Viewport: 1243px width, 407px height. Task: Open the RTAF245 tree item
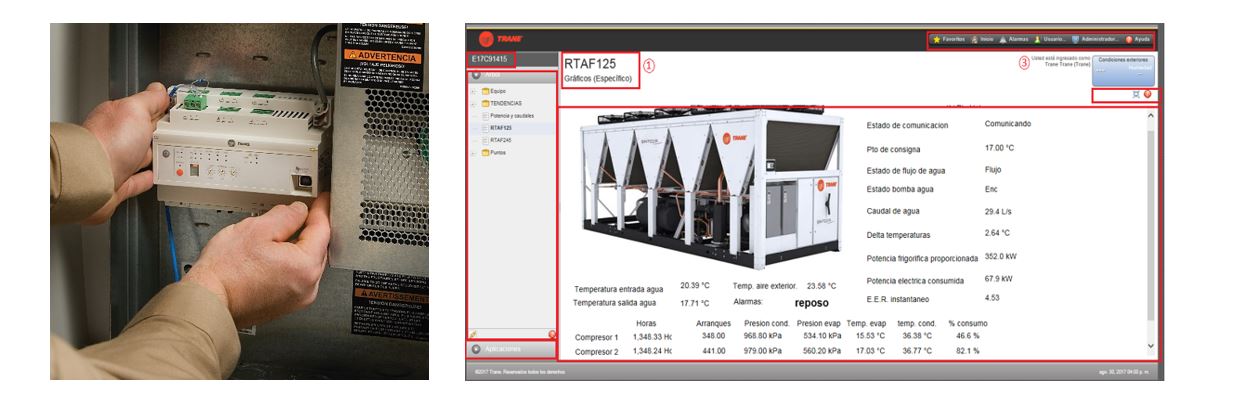tap(501, 140)
